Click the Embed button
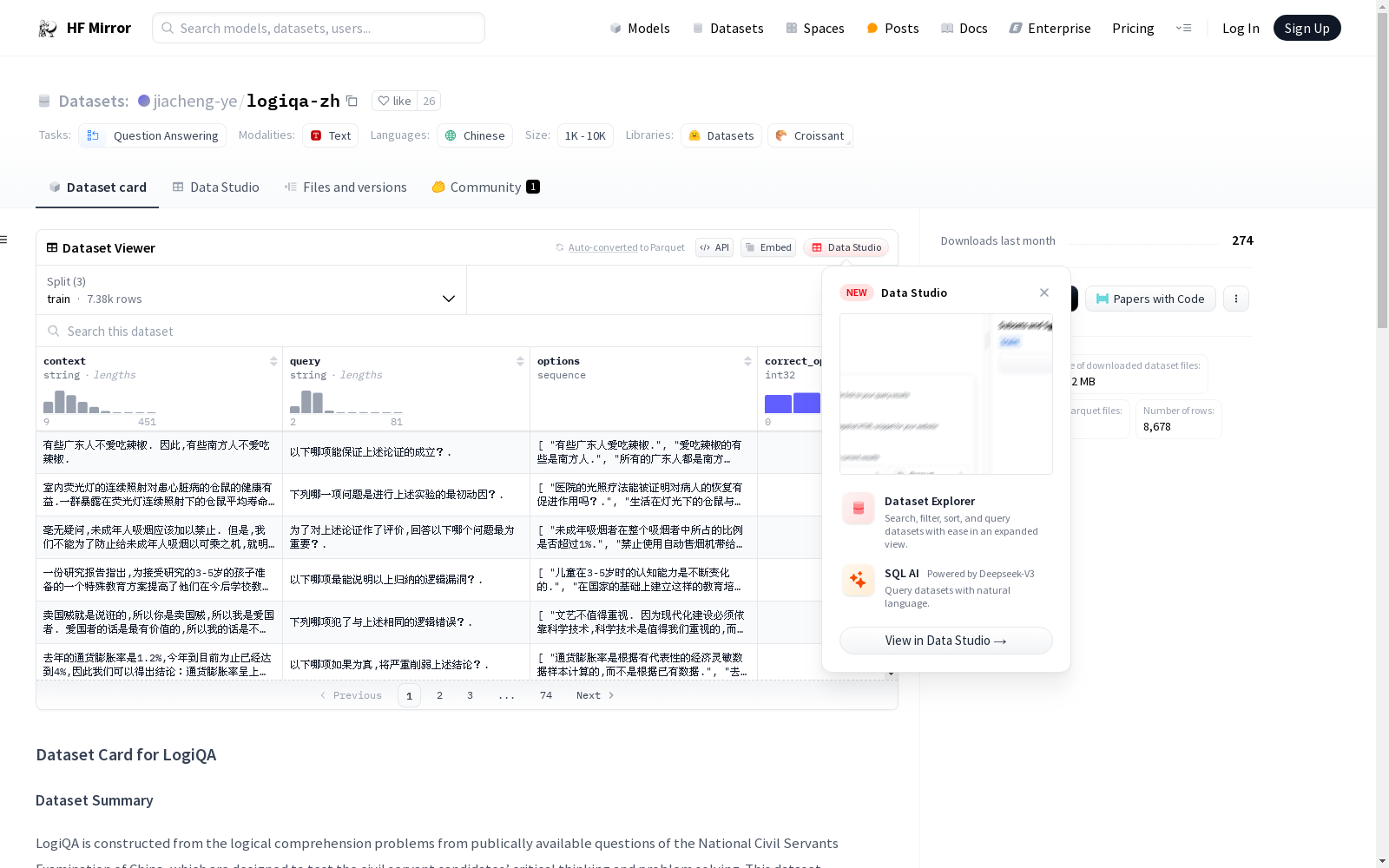The height and width of the screenshot is (868, 1389). [768, 247]
